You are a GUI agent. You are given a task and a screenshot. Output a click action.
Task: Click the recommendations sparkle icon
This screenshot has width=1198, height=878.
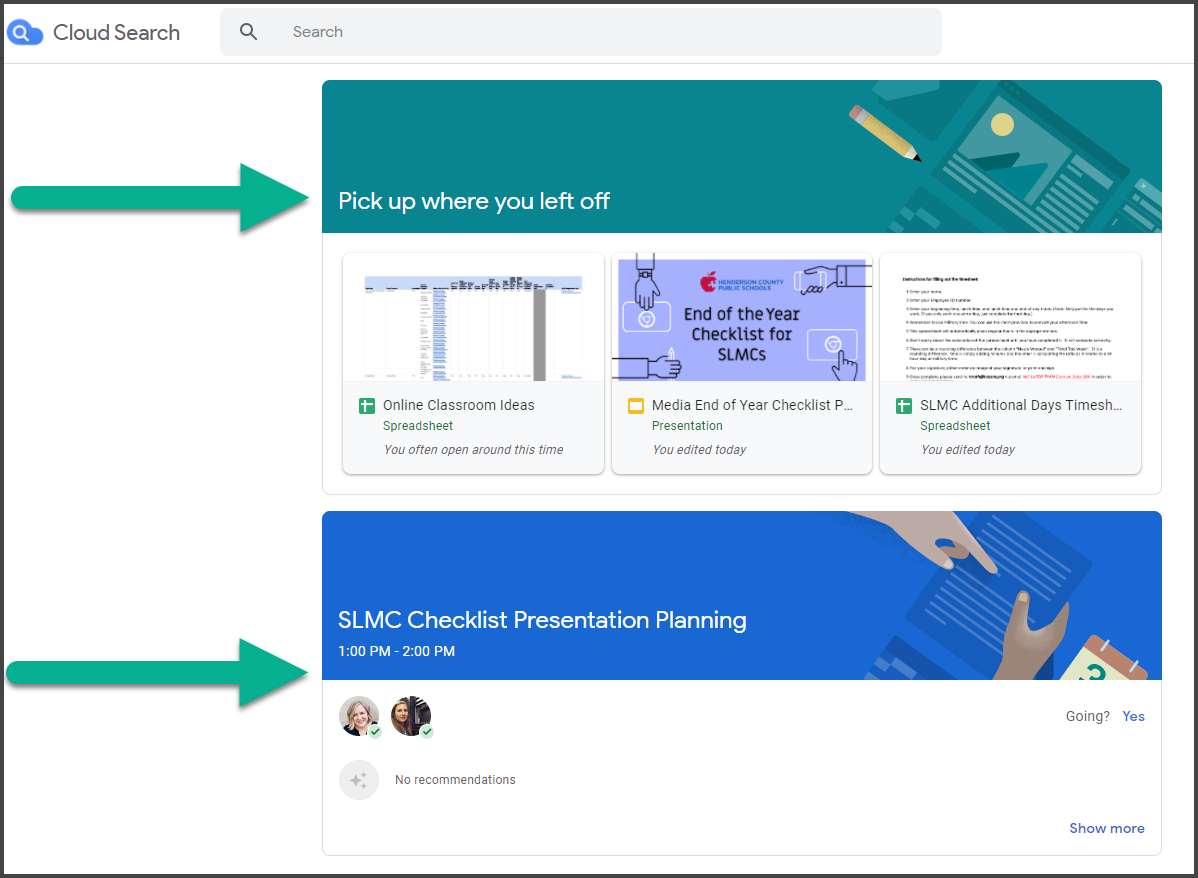[359, 779]
